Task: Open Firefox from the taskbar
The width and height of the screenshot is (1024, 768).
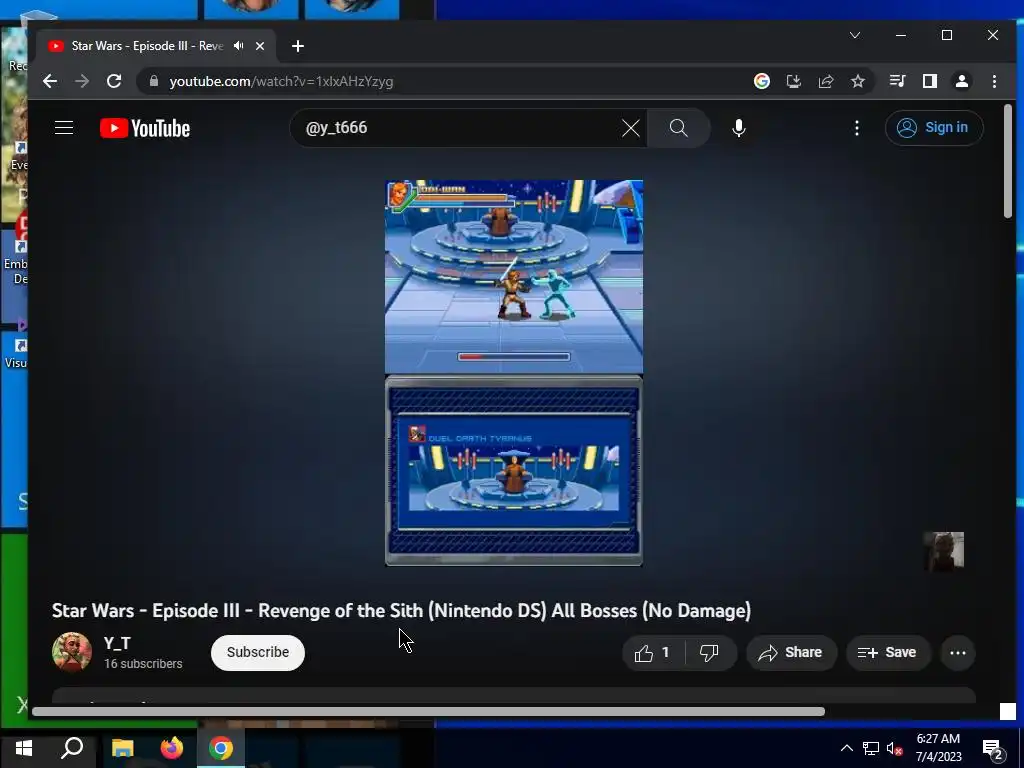Action: [172, 748]
